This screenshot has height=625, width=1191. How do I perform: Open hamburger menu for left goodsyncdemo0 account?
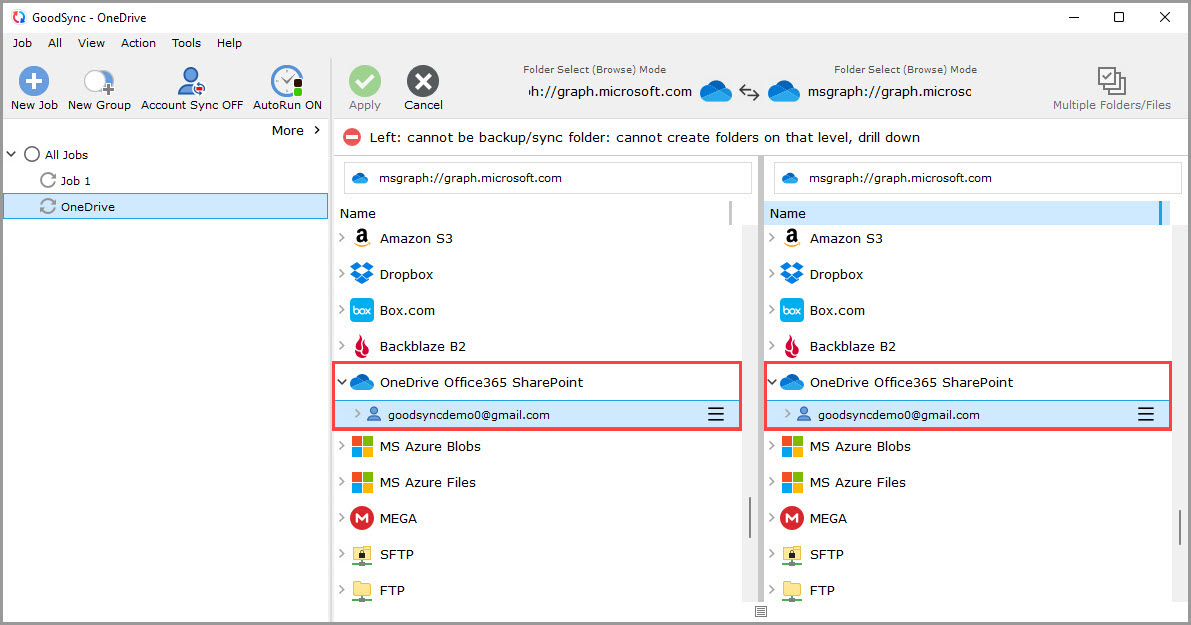click(716, 414)
